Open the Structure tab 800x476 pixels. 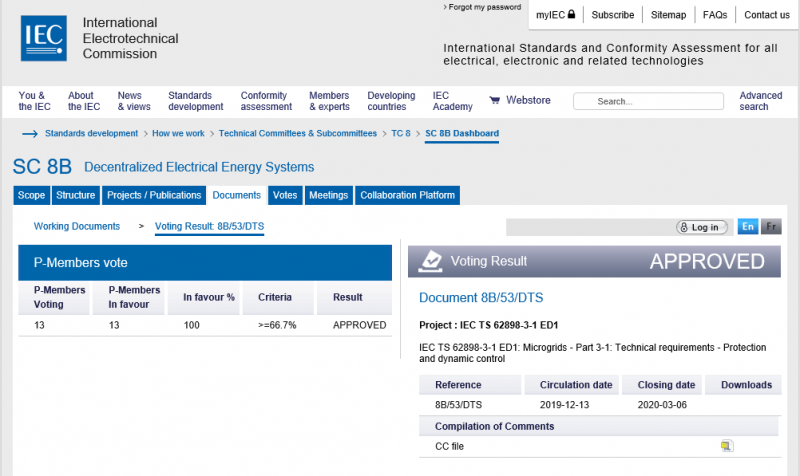click(x=76, y=196)
